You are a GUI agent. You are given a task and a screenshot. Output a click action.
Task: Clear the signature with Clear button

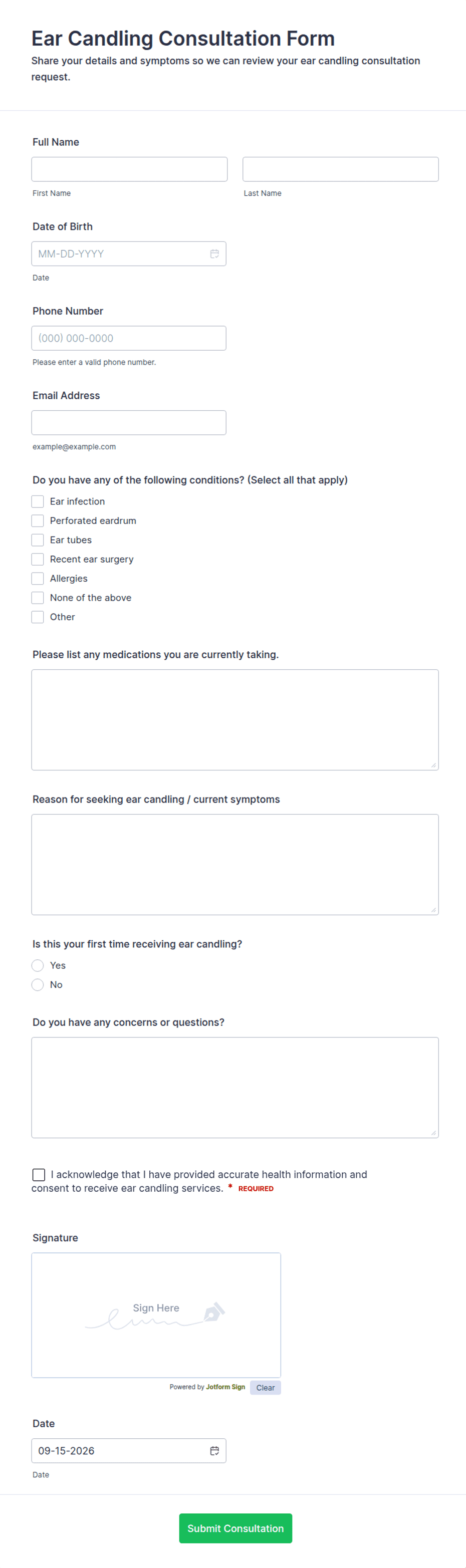pyautogui.click(x=265, y=1388)
